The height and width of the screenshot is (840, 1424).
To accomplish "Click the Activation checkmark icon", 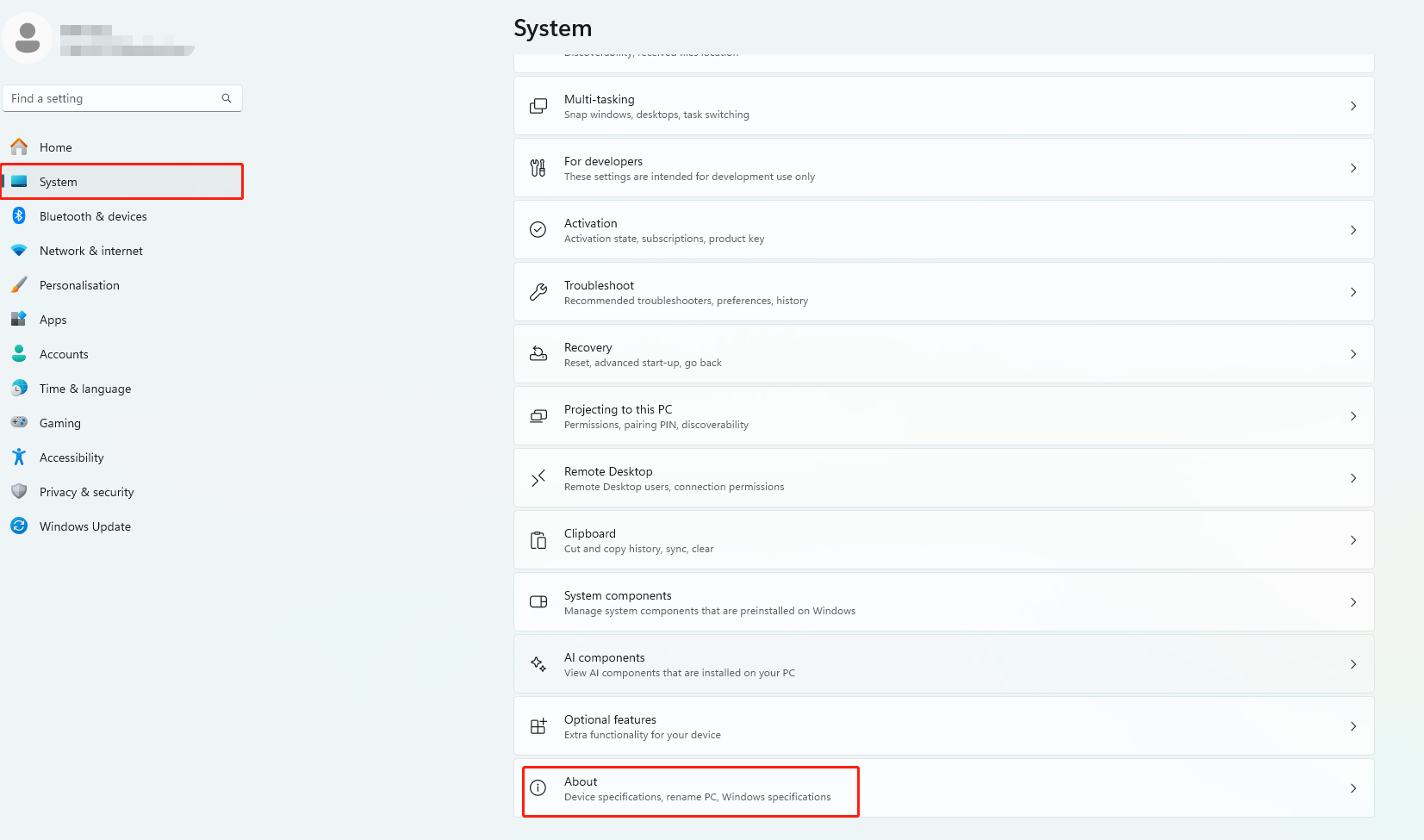I will click(x=538, y=229).
